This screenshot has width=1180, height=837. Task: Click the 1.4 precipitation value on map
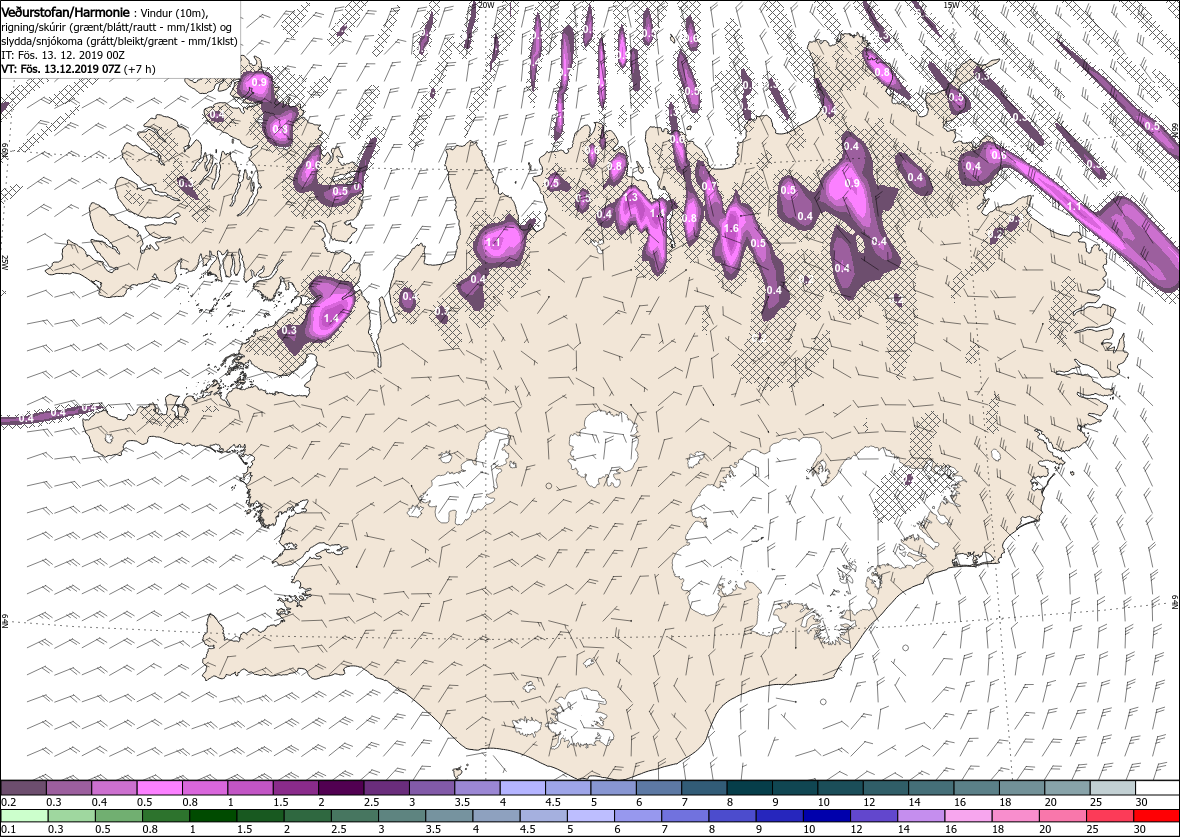[331, 319]
